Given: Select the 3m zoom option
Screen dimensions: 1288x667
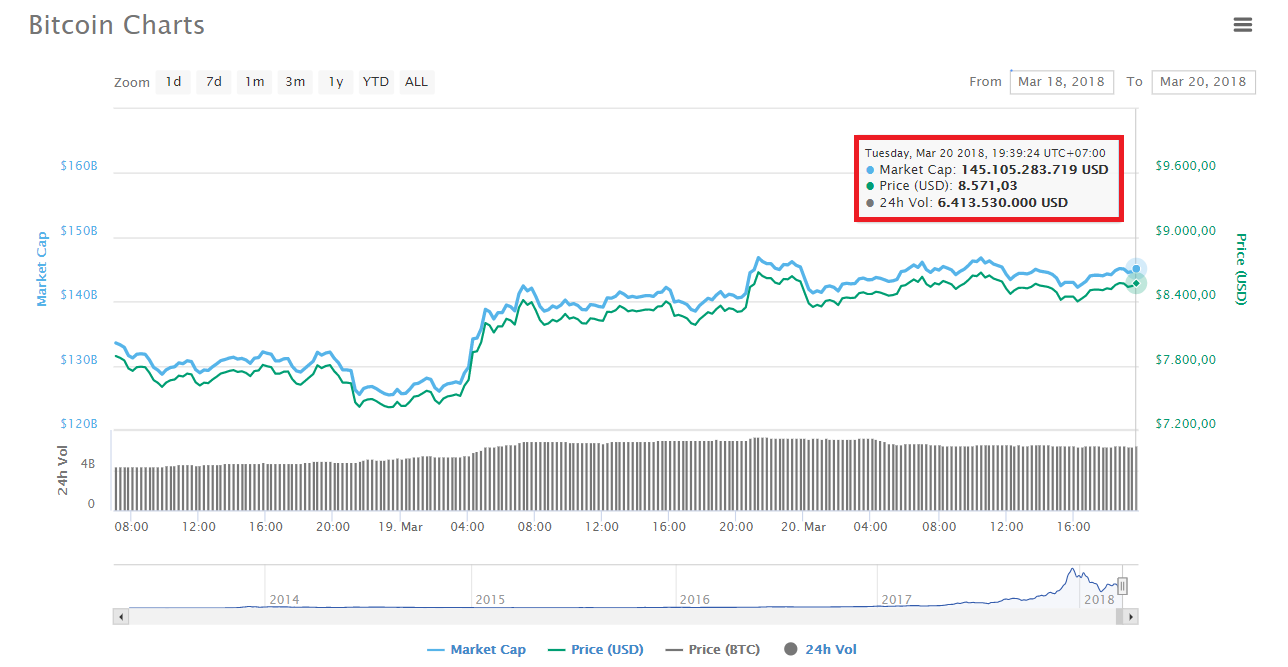Looking at the screenshot, I should click(295, 82).
